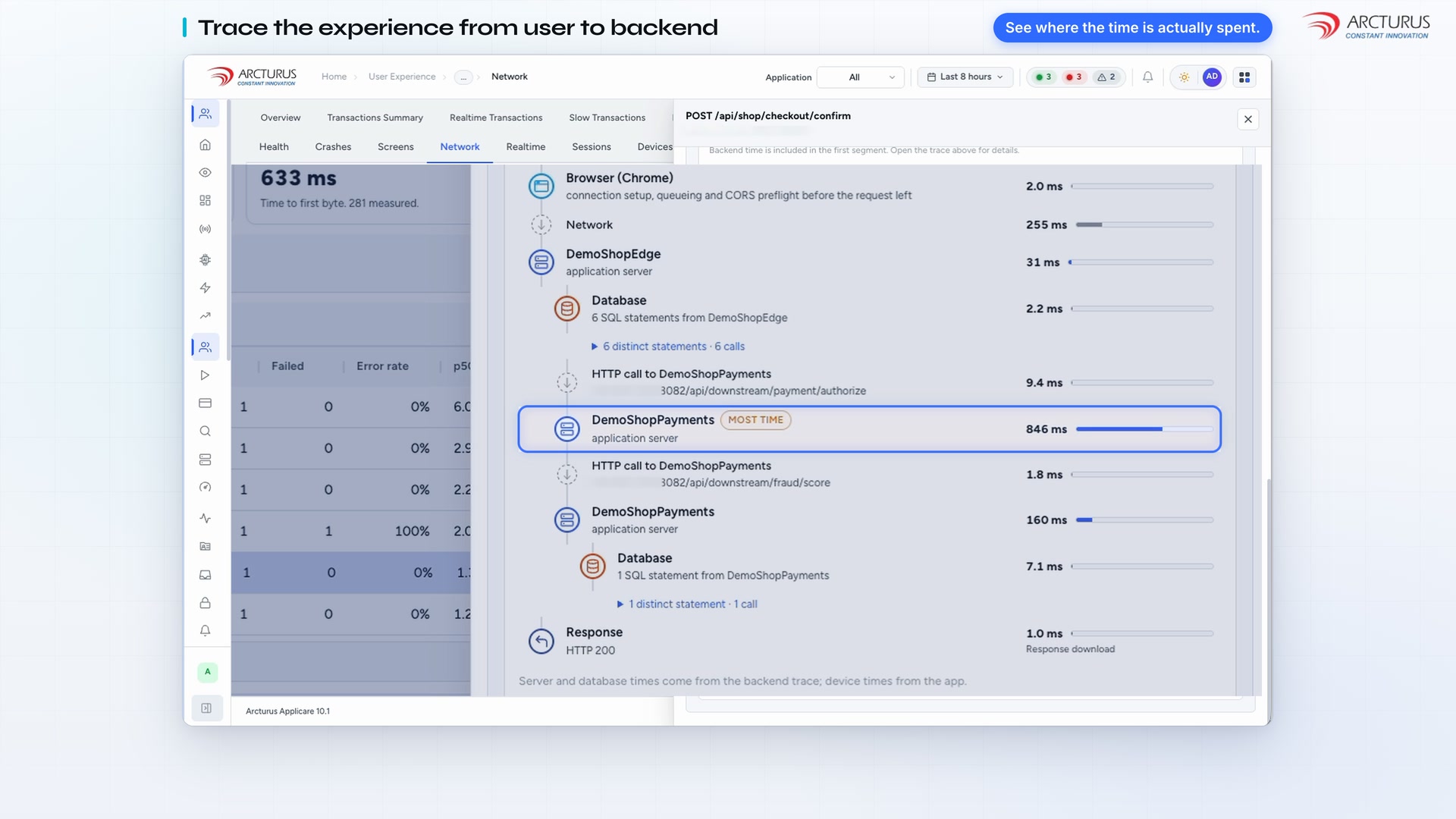
Task: Click the Network 255 ms timing bar
Action: 1144,225
